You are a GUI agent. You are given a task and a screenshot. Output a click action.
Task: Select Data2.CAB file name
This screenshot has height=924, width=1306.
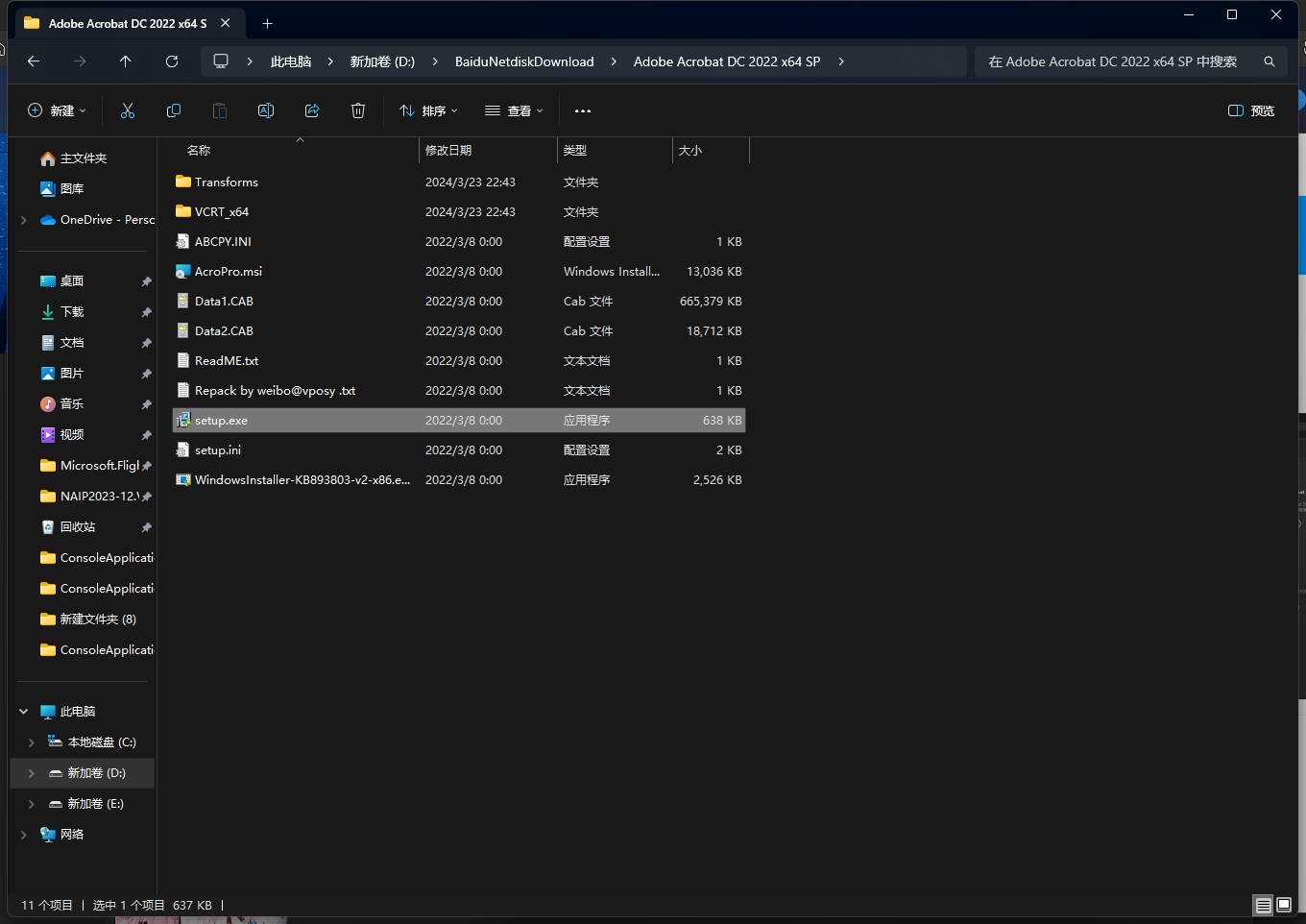[x=224, y=331]
